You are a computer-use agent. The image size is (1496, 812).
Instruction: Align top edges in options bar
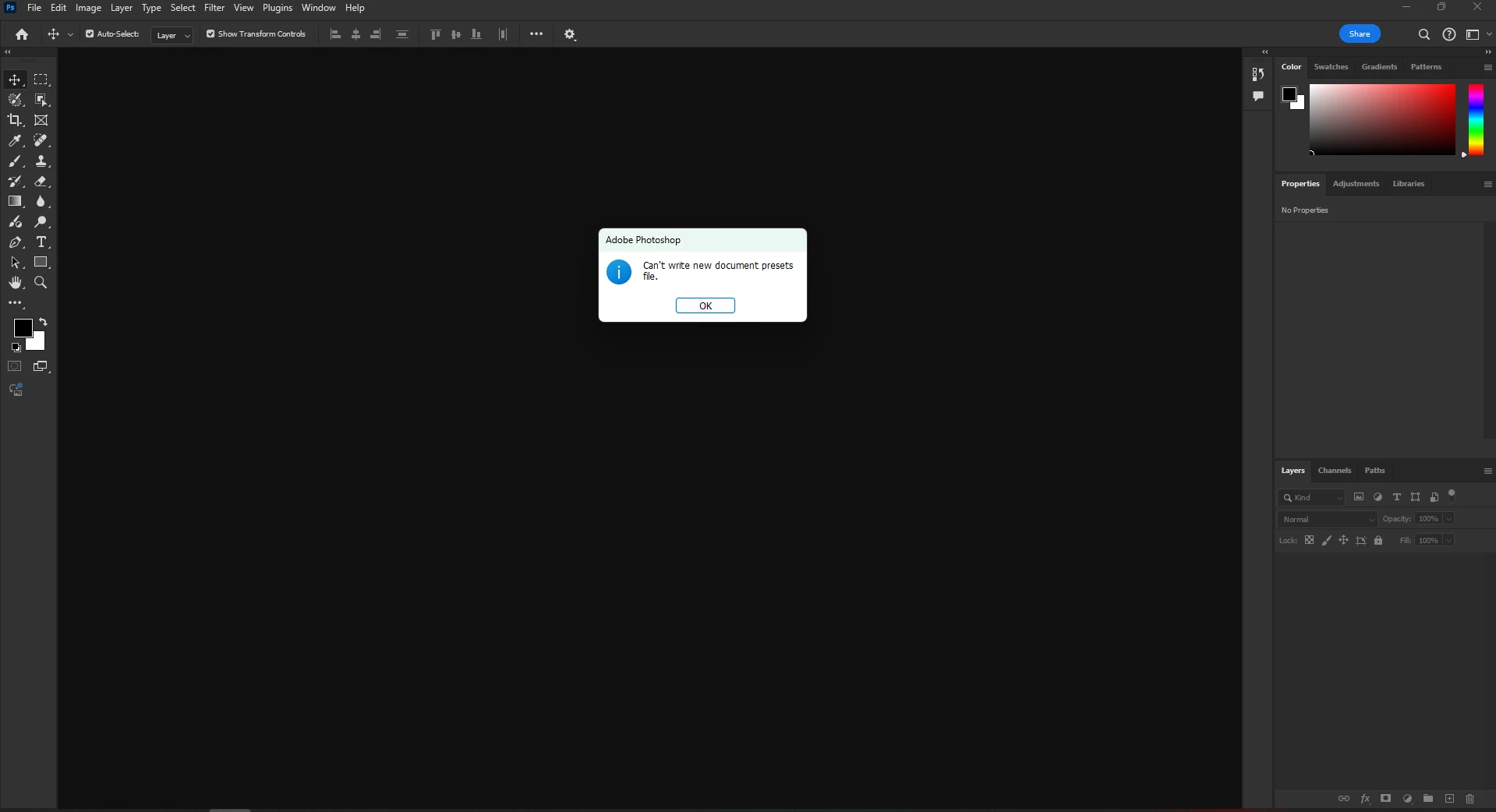coord(436,34)
